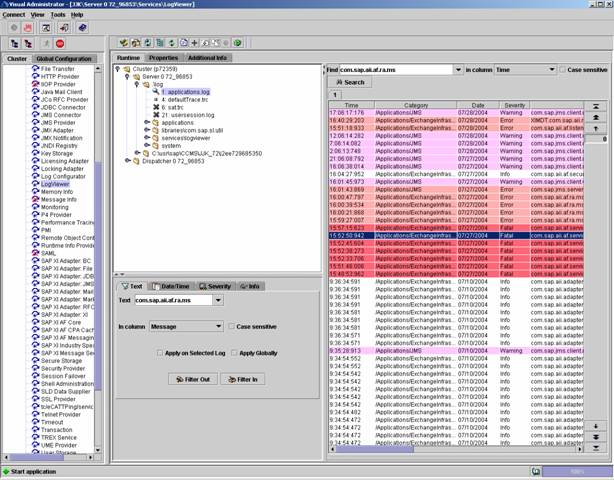Screen dimensions: 614x480
Task: Click the single up arrow record button
Action: click(x=595, y=128)
